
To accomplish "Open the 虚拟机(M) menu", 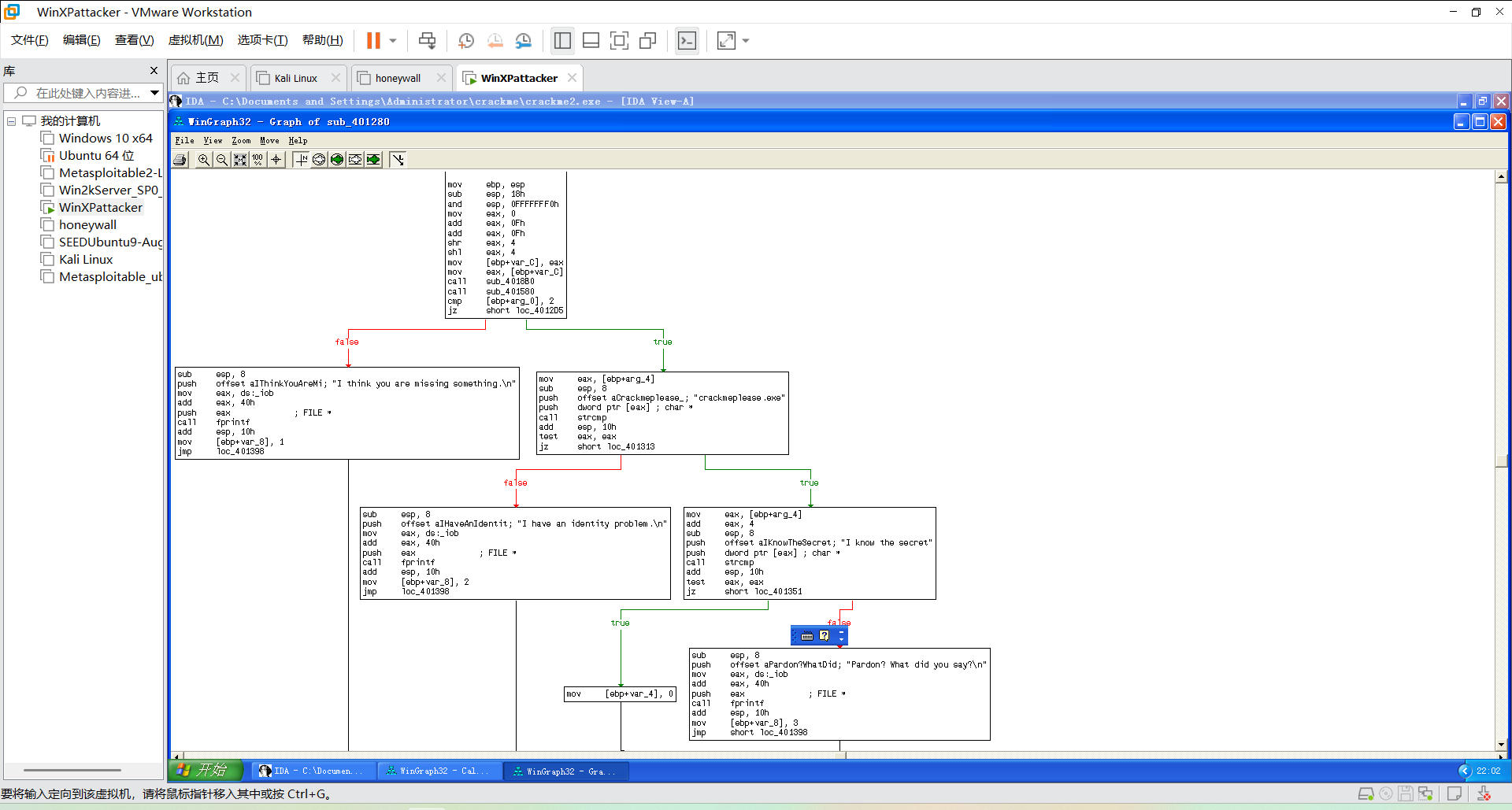I will [196, 40].
